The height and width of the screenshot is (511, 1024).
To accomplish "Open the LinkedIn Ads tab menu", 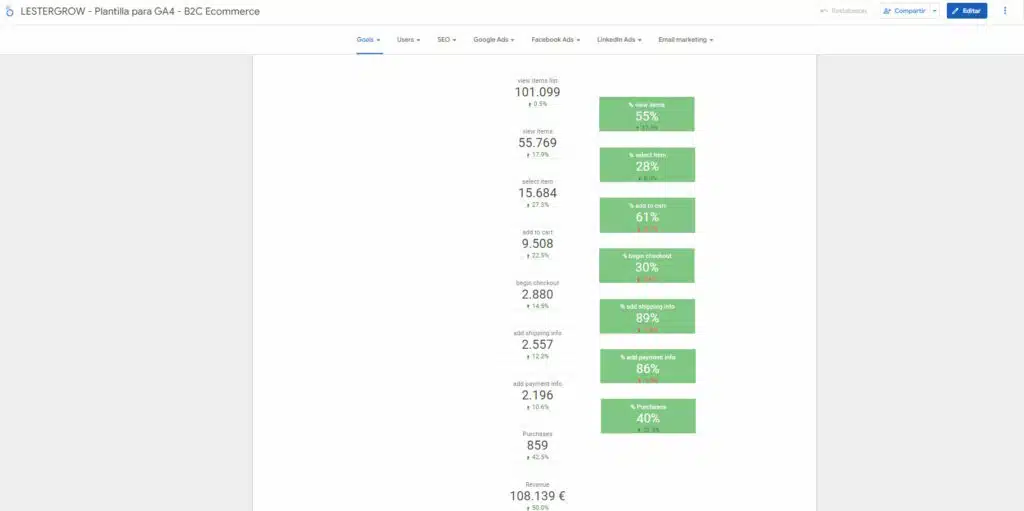I will pos(619,40).
